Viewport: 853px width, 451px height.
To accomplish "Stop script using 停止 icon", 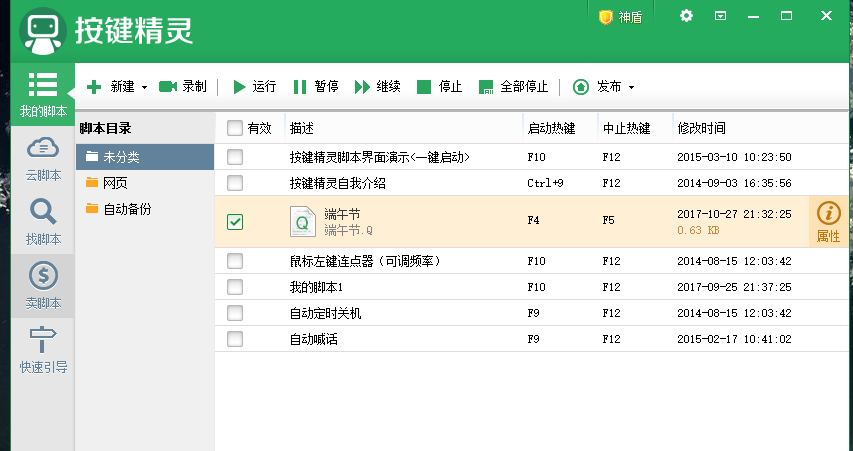I will coord(424,87).
